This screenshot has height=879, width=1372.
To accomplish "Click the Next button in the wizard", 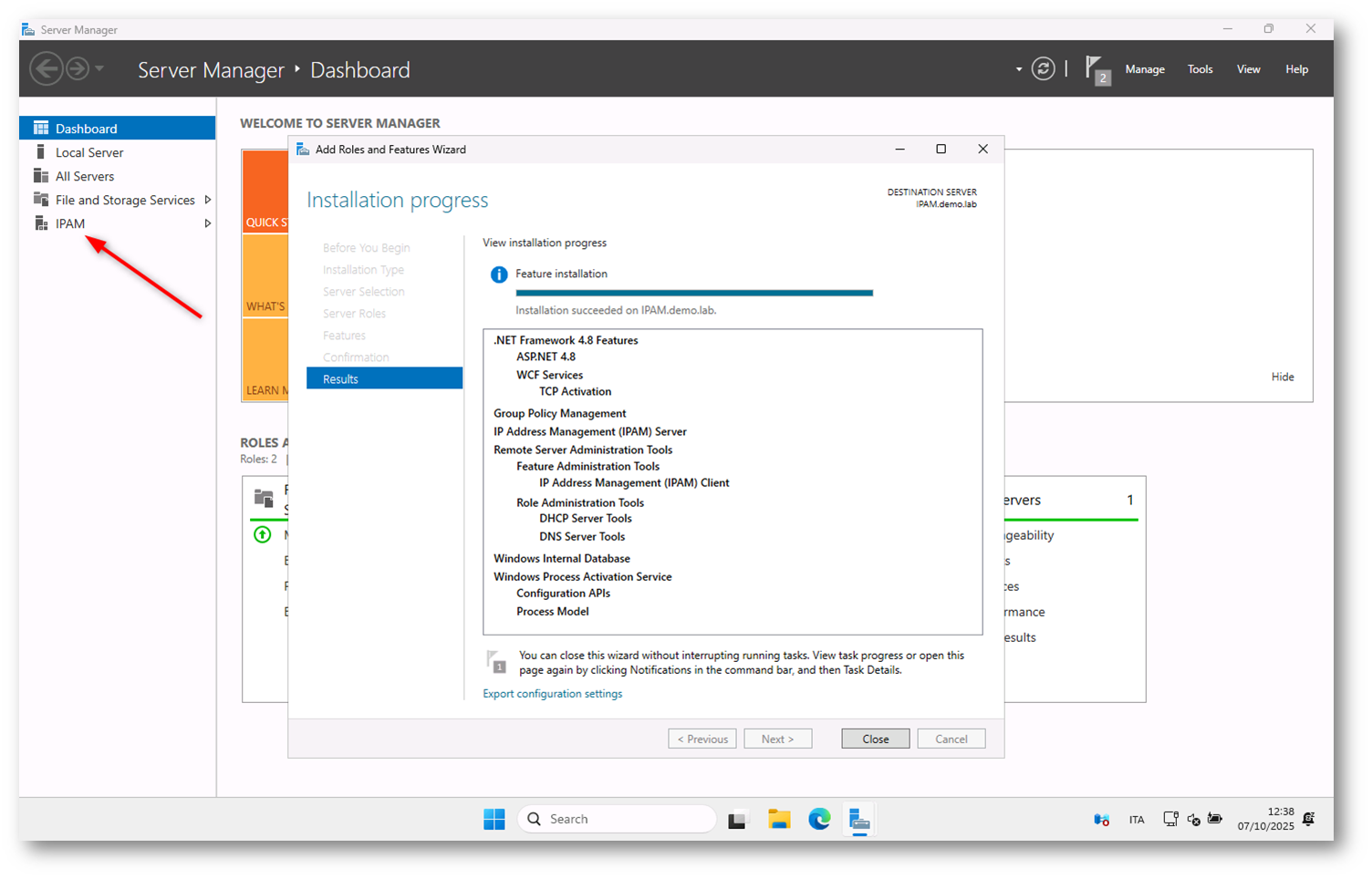I will (x=777, y=739).
